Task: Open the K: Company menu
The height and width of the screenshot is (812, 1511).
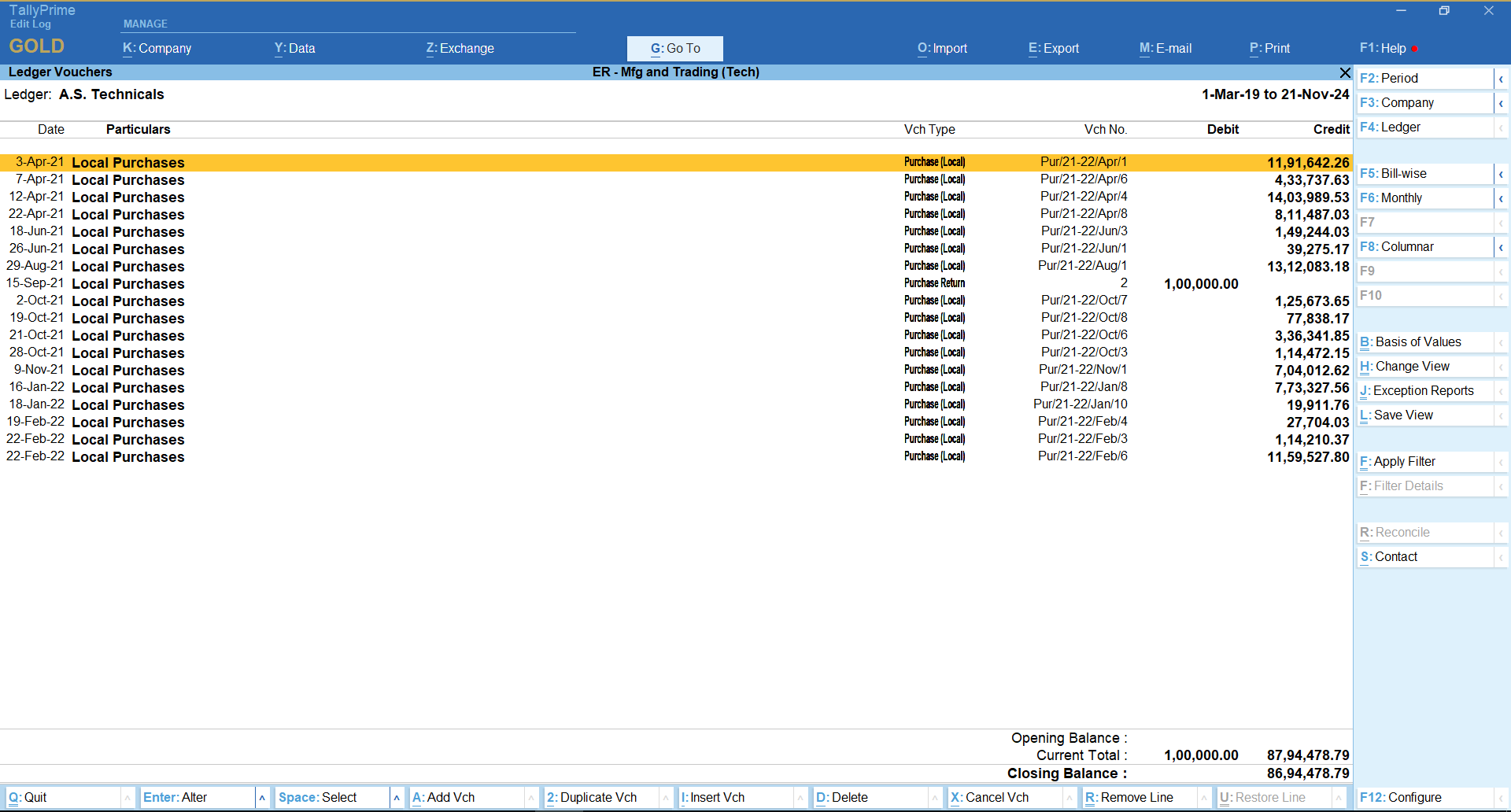Action: pyautogui.click(x=157, y=49)
